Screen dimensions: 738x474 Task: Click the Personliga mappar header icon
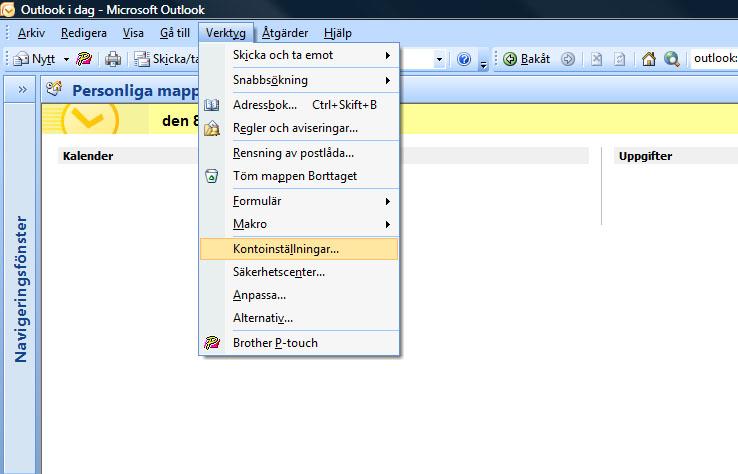(x=54, y=88)
